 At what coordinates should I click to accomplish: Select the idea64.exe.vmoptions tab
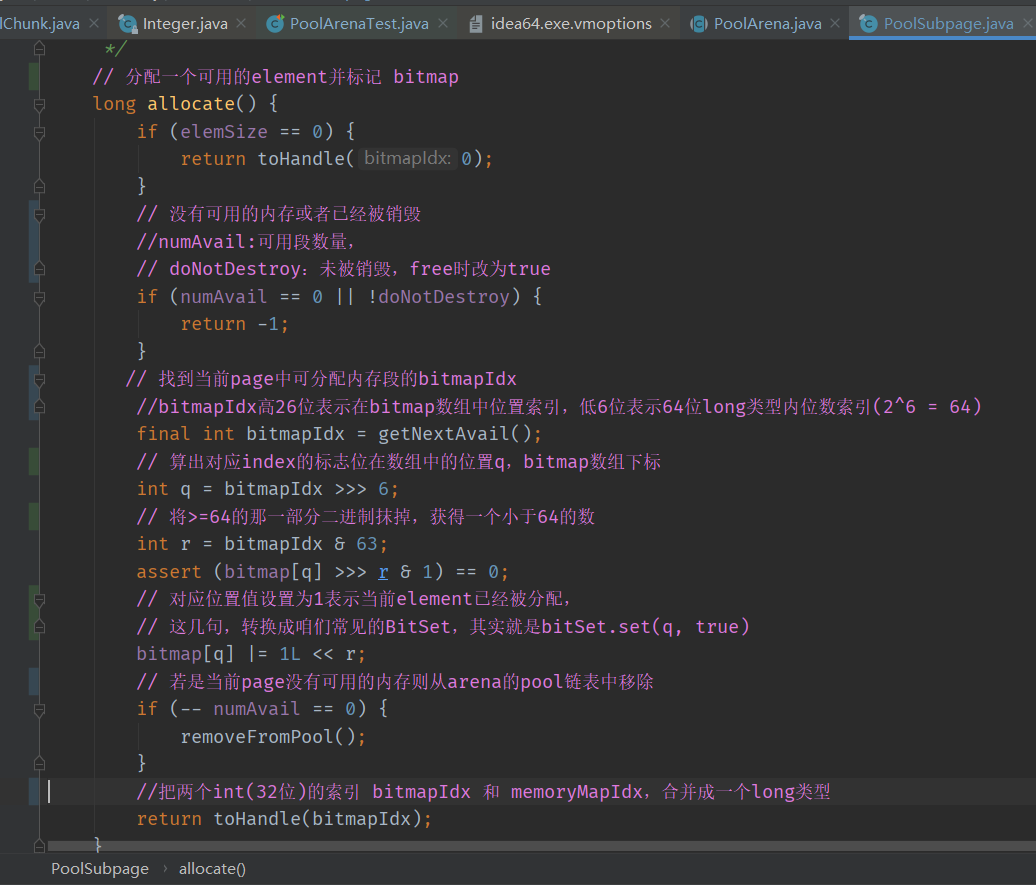point(571,24)
